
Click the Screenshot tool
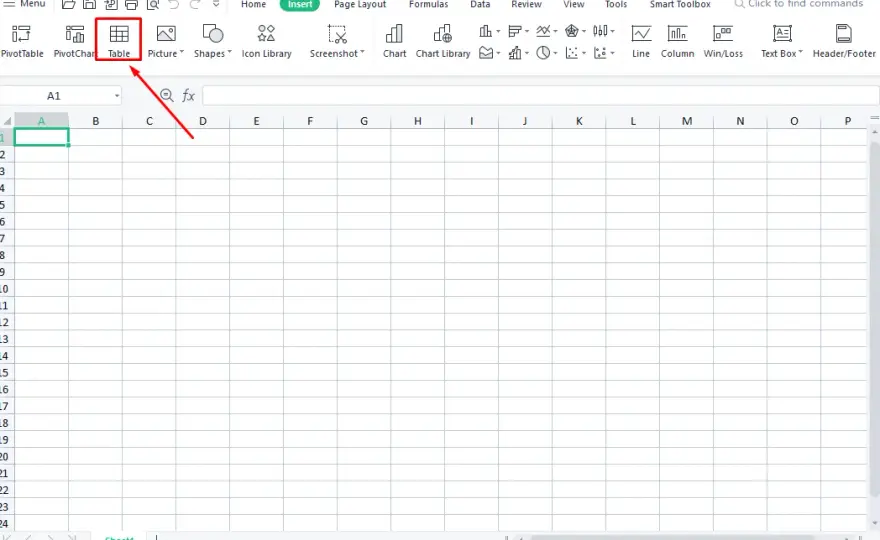[337, 42]
